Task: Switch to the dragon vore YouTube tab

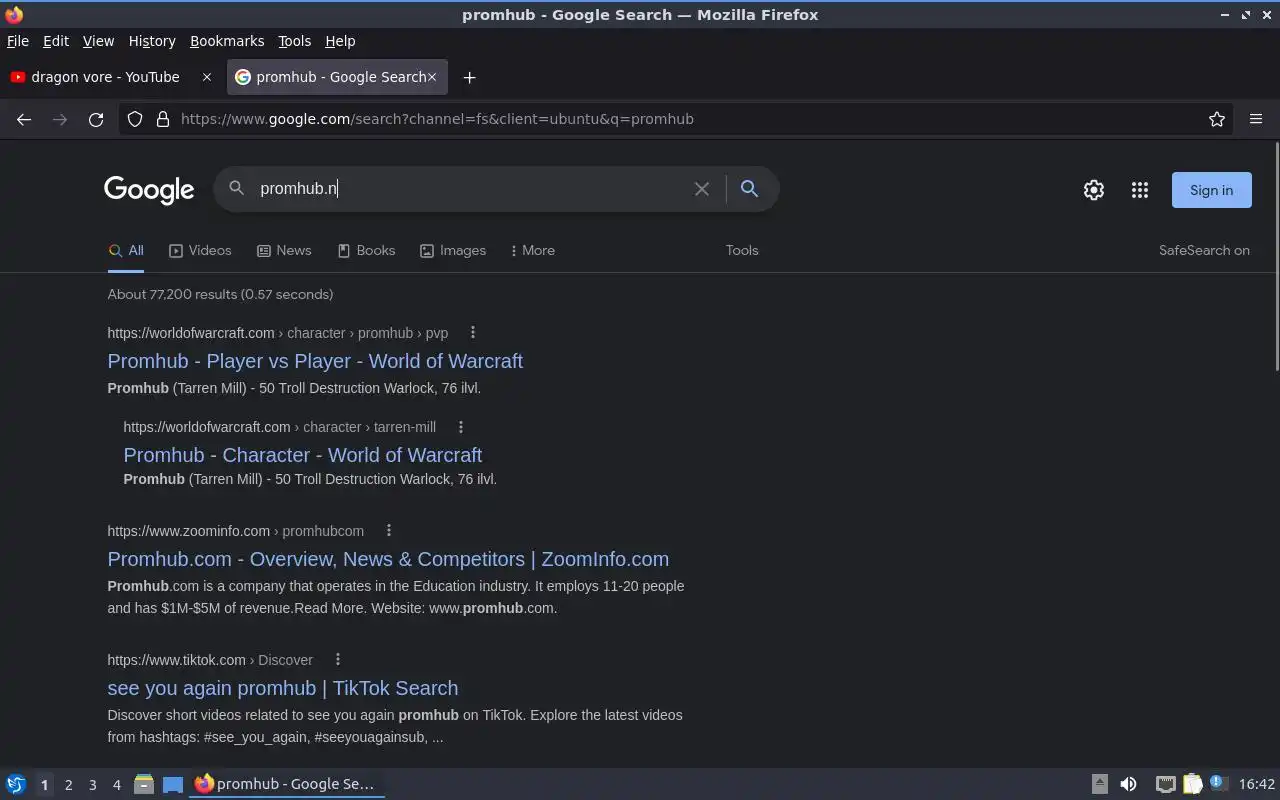Action: pyautogui.click(x=105, y=77)
